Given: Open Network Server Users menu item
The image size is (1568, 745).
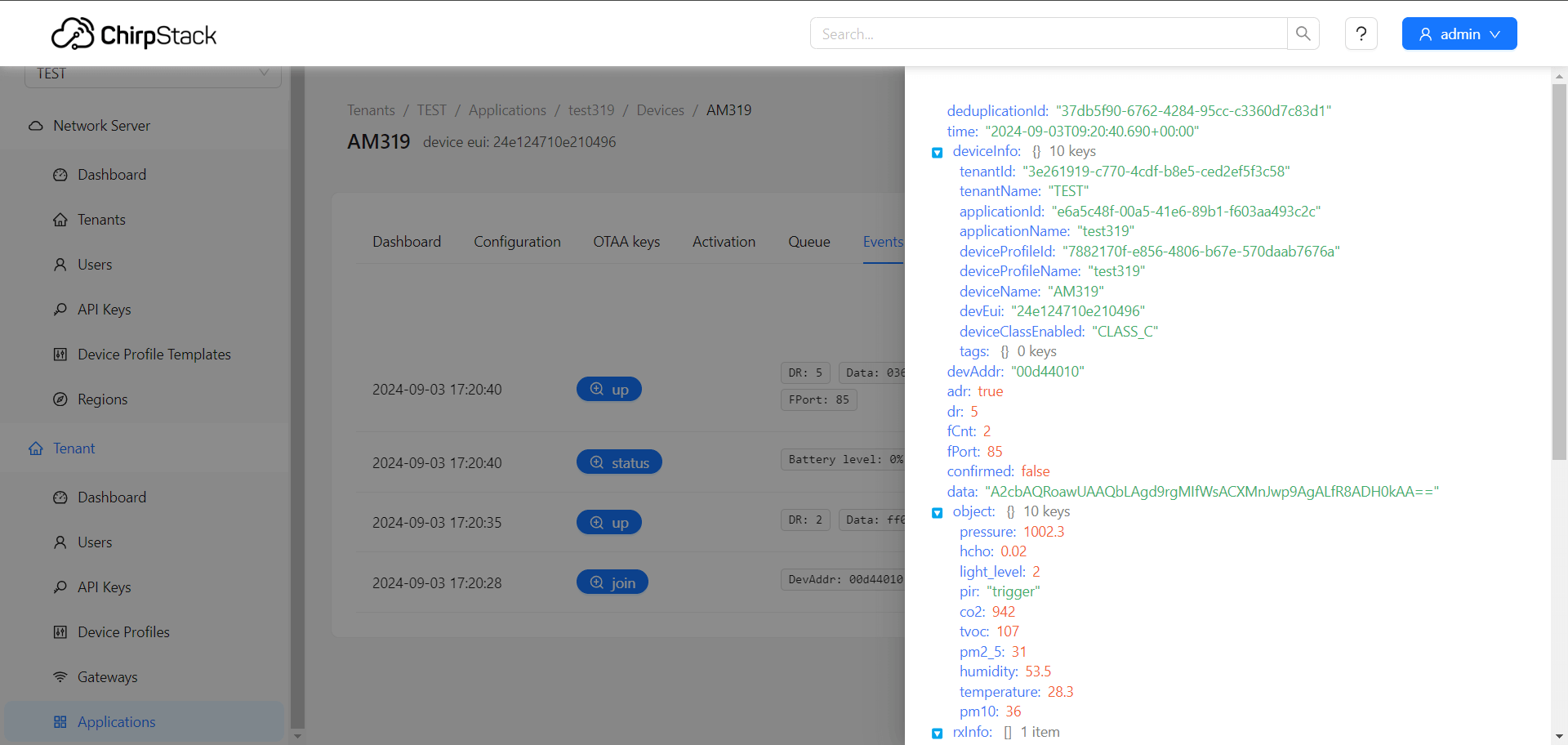Looking at the screenshot, I should [95, 265].
